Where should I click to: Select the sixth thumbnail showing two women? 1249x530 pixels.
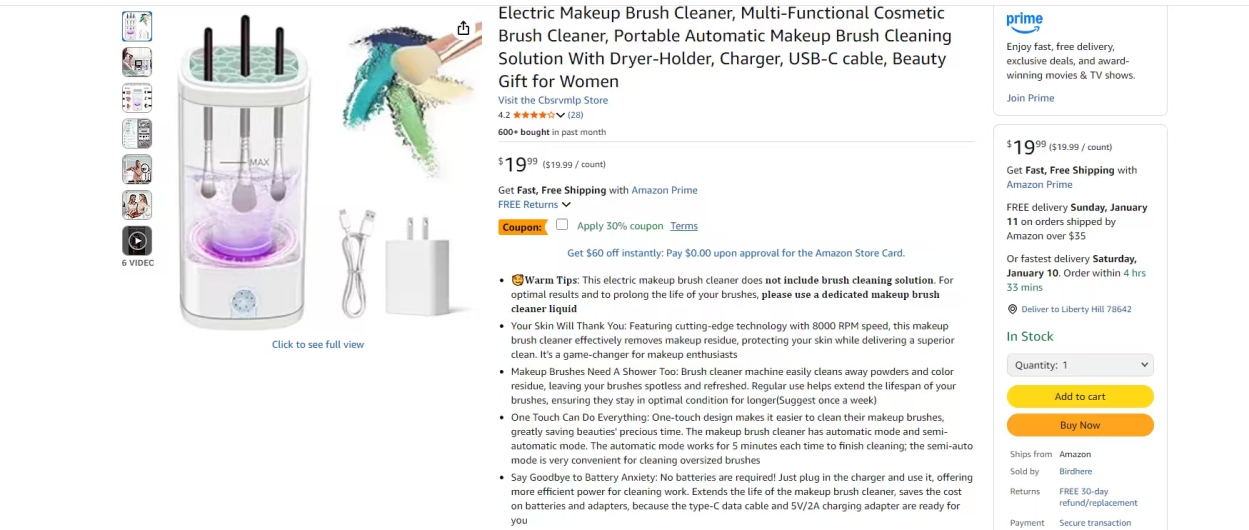(137, 205)
